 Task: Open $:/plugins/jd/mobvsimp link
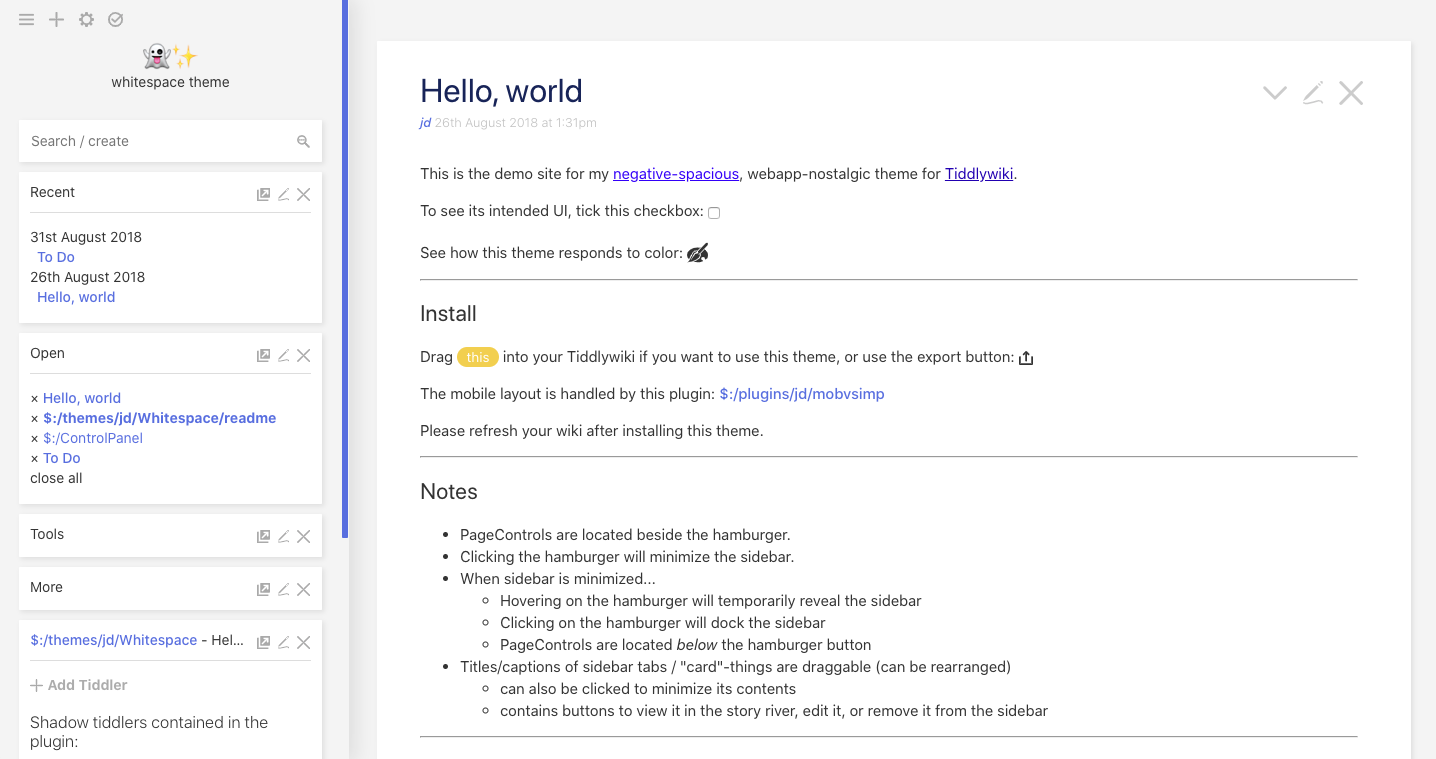point(802,394)
